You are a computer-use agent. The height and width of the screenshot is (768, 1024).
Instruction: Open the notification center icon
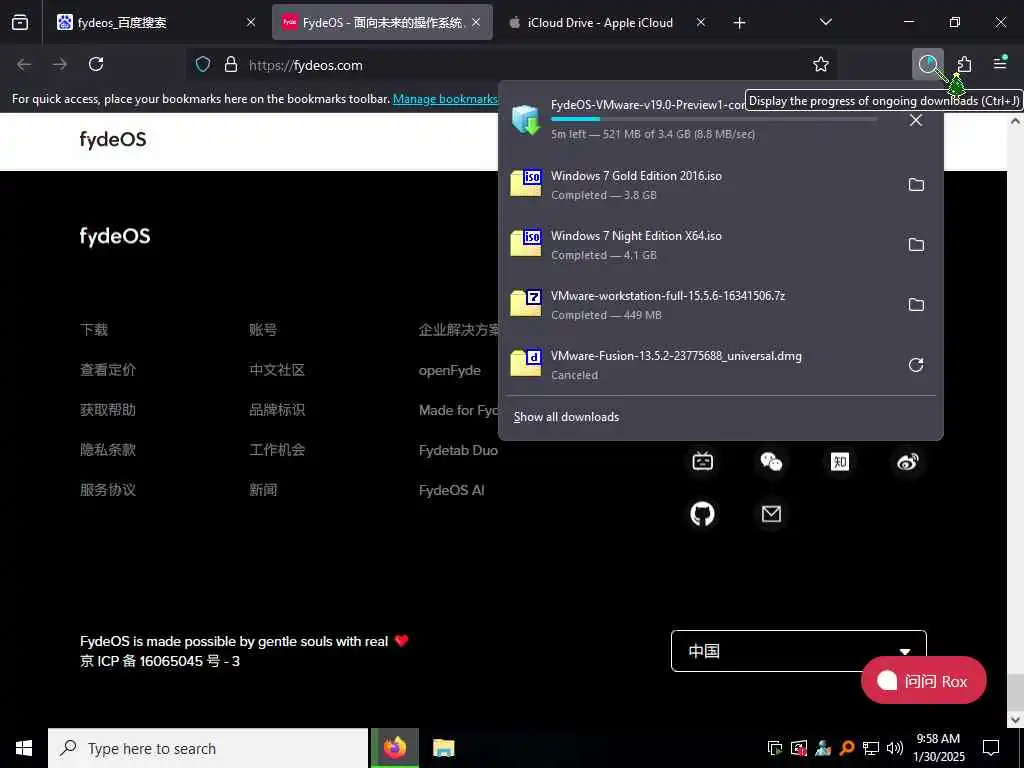click(991, 748)
